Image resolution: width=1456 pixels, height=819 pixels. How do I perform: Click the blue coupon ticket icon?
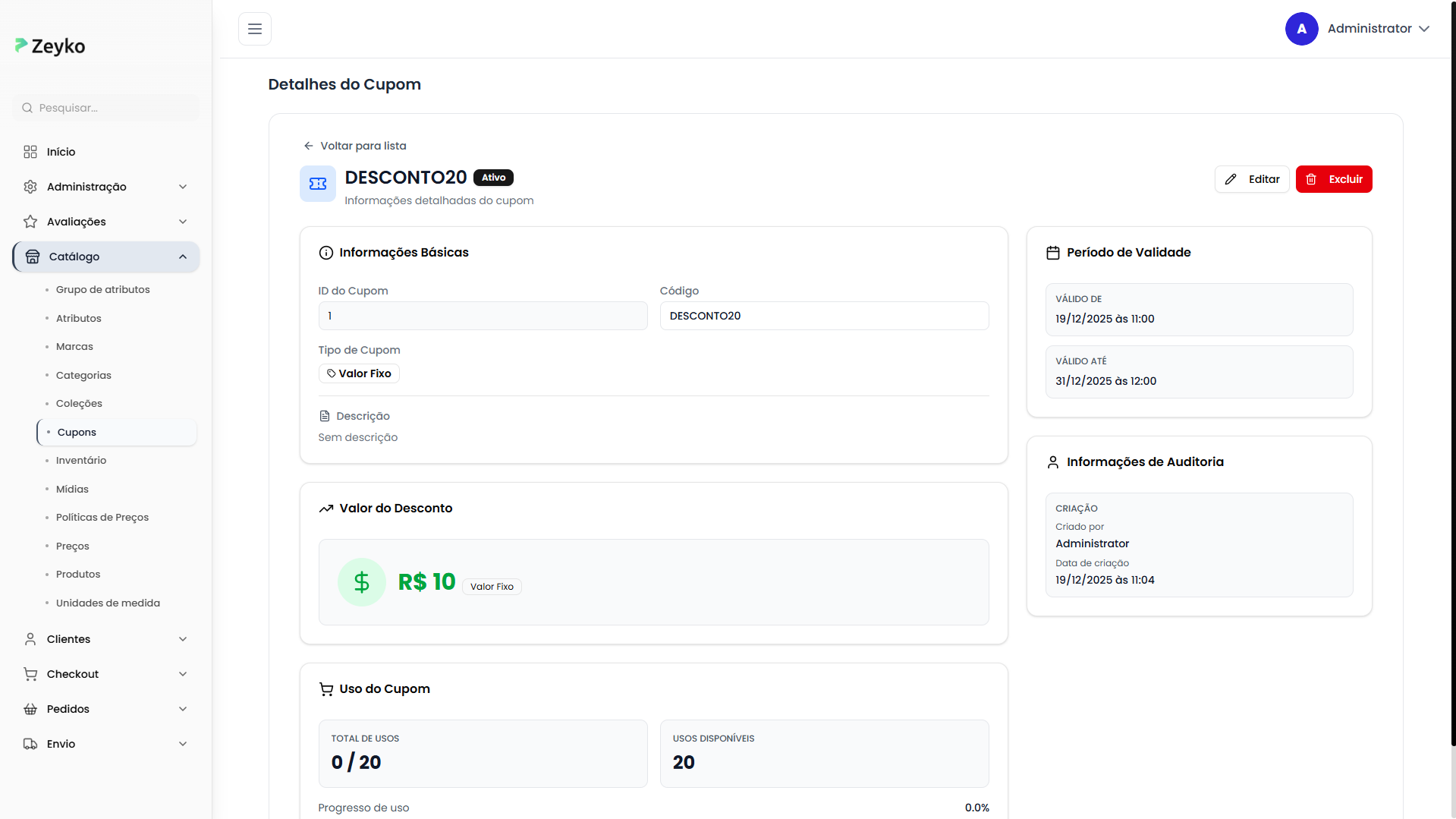coord(318,184)
